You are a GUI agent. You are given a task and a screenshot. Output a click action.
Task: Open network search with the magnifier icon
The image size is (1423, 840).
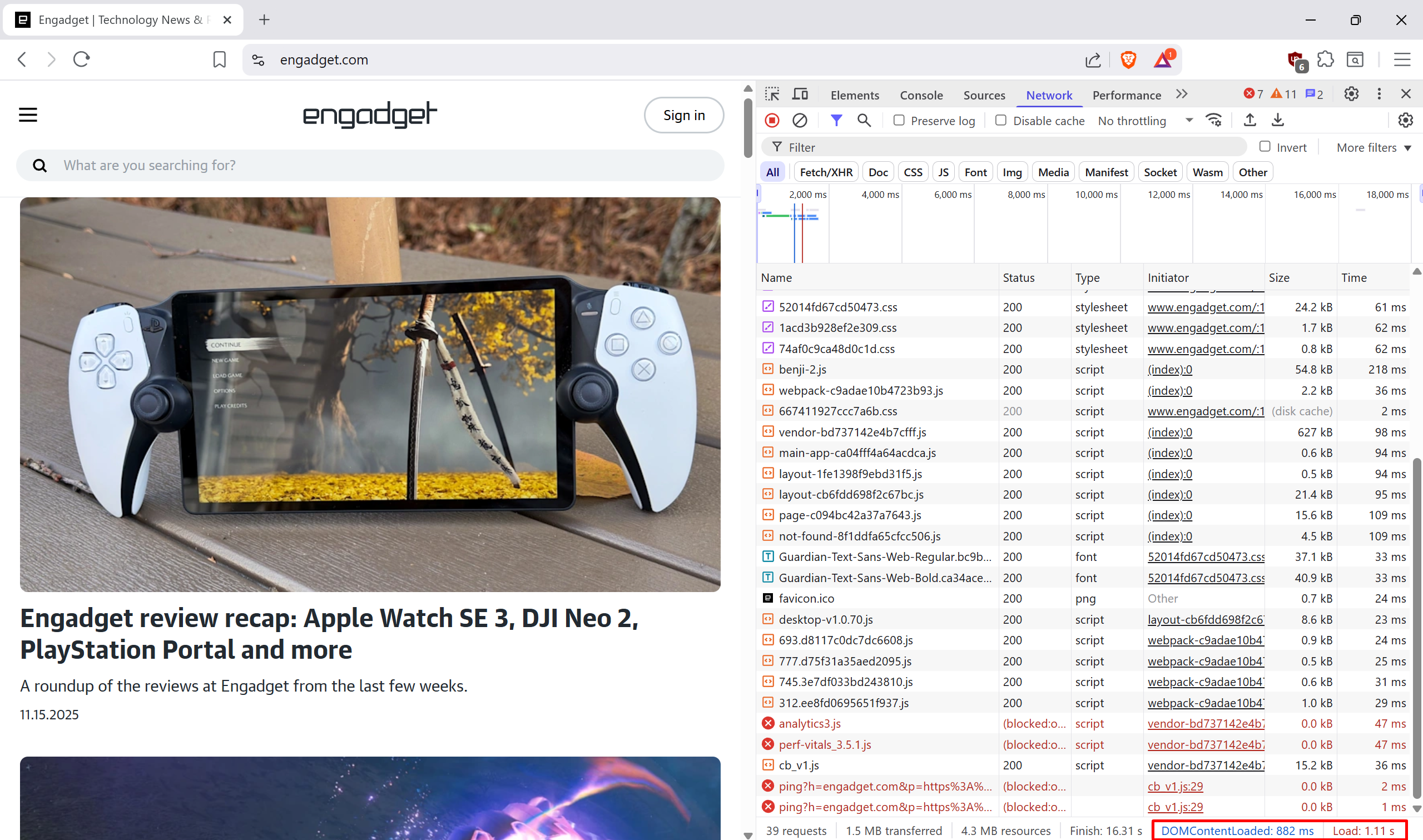coord(864,120)
